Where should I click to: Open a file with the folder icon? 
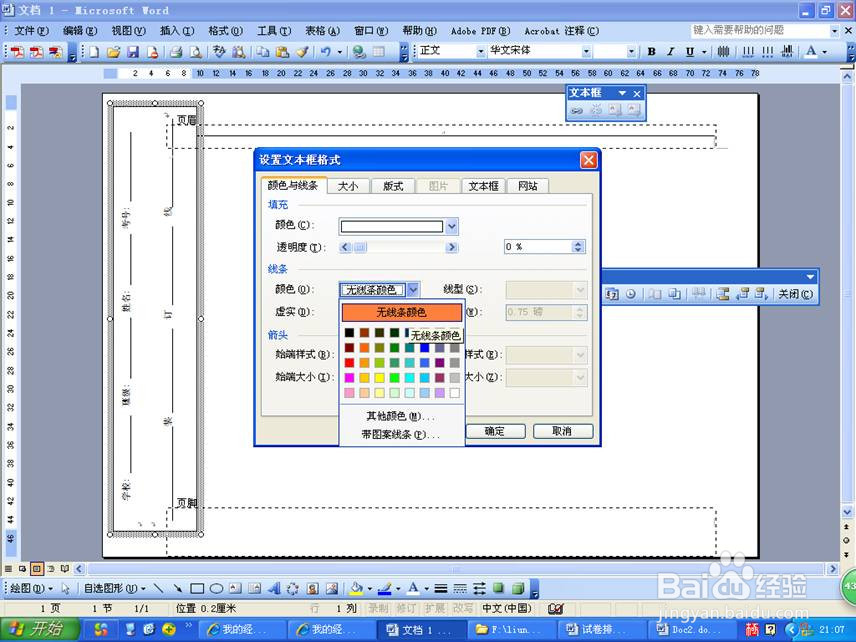tap(113, 52)
